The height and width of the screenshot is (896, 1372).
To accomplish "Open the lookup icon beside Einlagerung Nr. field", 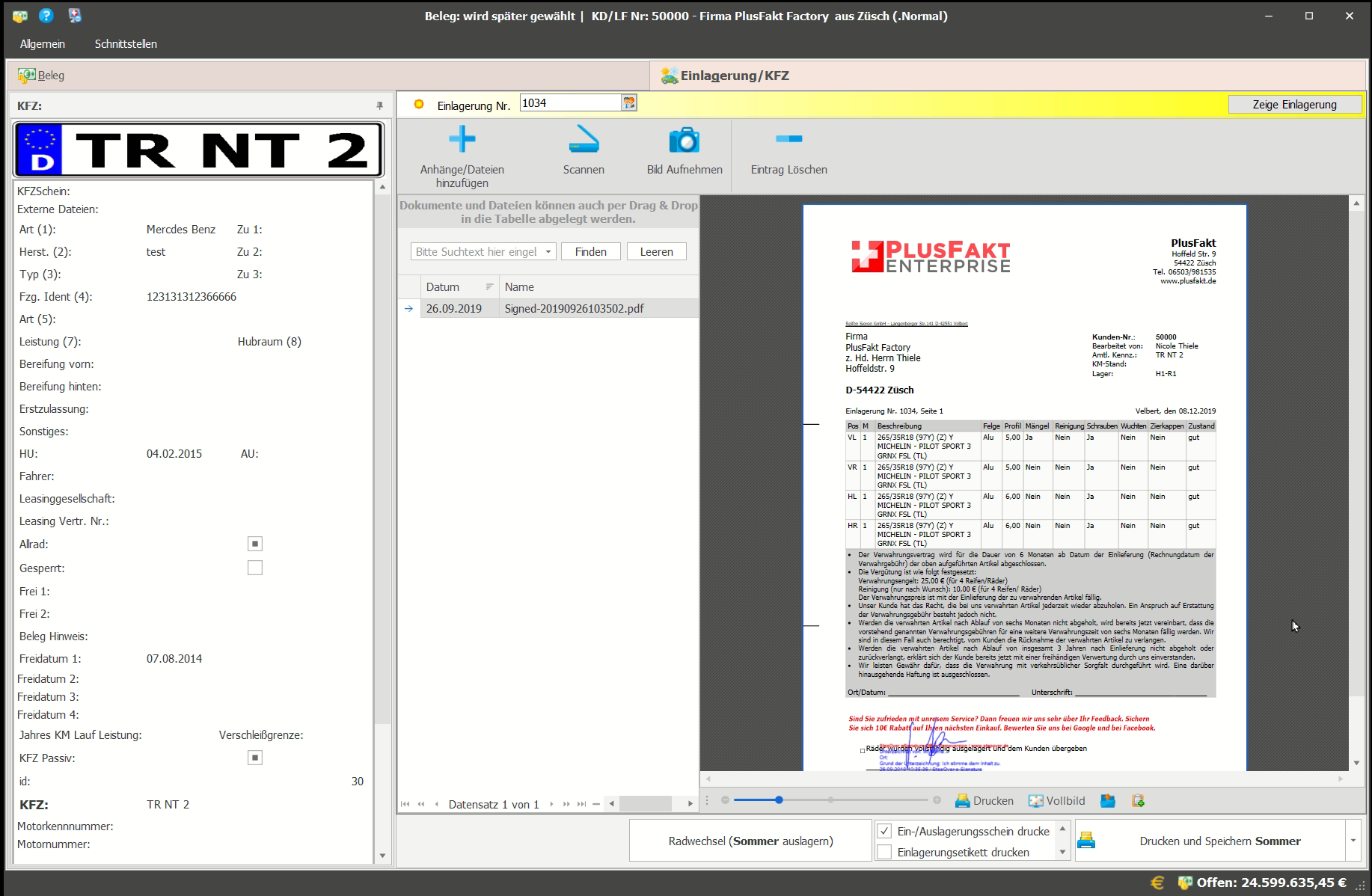I will 629,102.
